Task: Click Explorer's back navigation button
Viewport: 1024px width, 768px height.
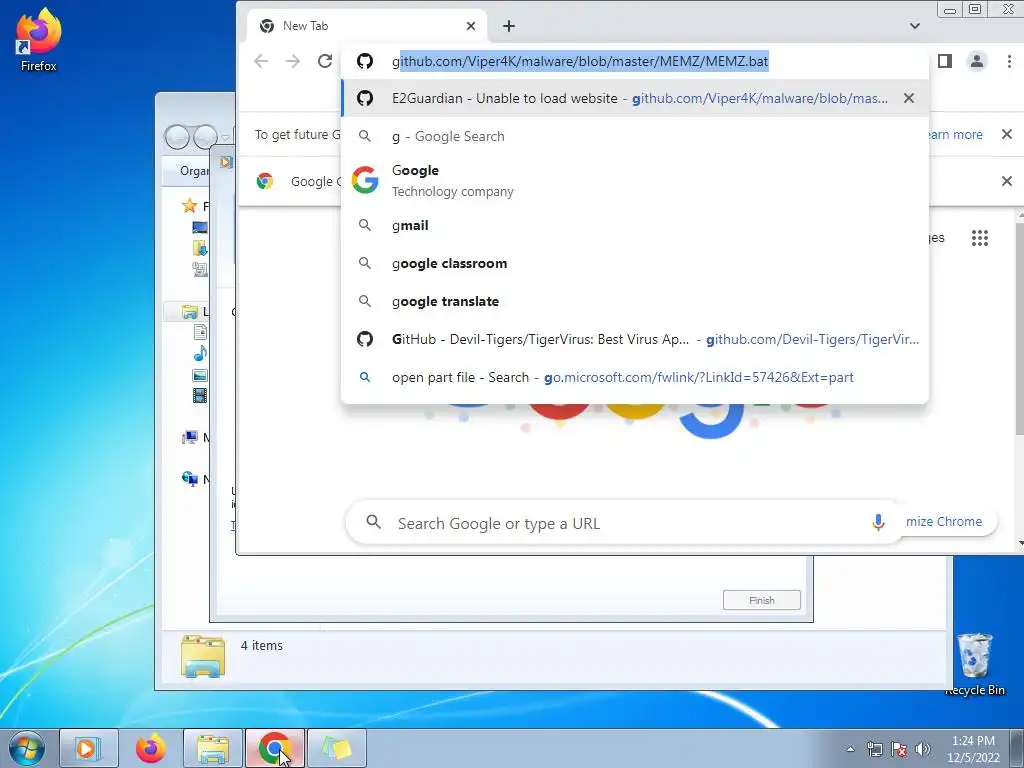Action: tap(177, 137)
